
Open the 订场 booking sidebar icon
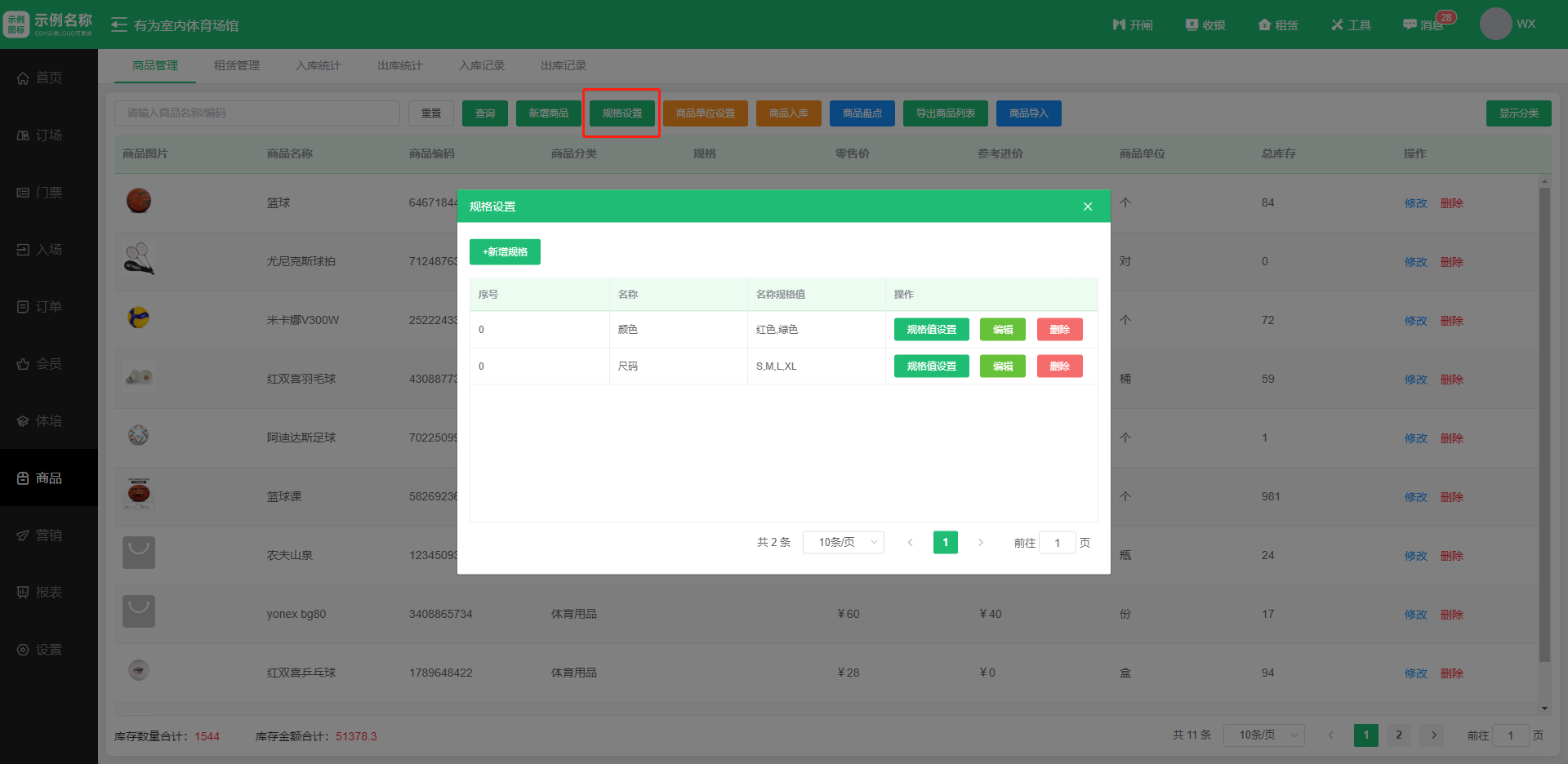point(24,135)
